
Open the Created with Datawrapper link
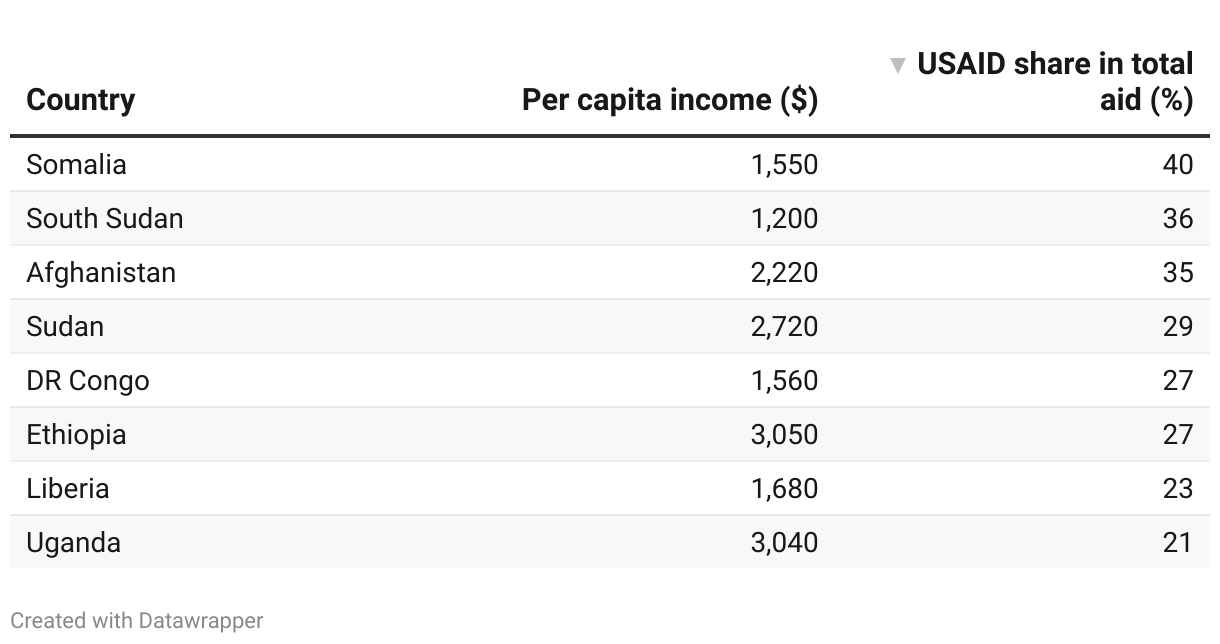(137, 621)
